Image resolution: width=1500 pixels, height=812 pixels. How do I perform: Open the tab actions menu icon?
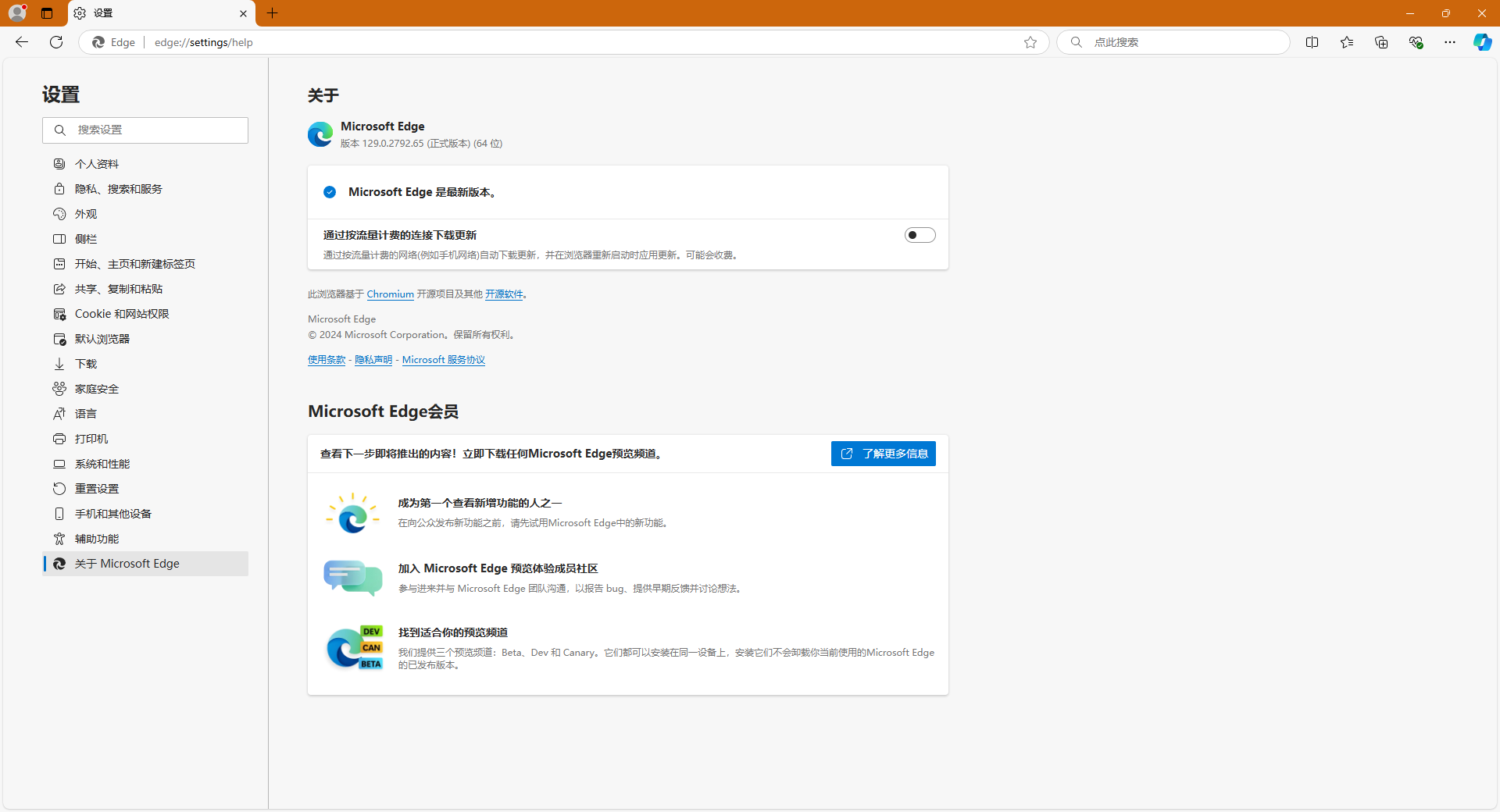click(47, 13)
